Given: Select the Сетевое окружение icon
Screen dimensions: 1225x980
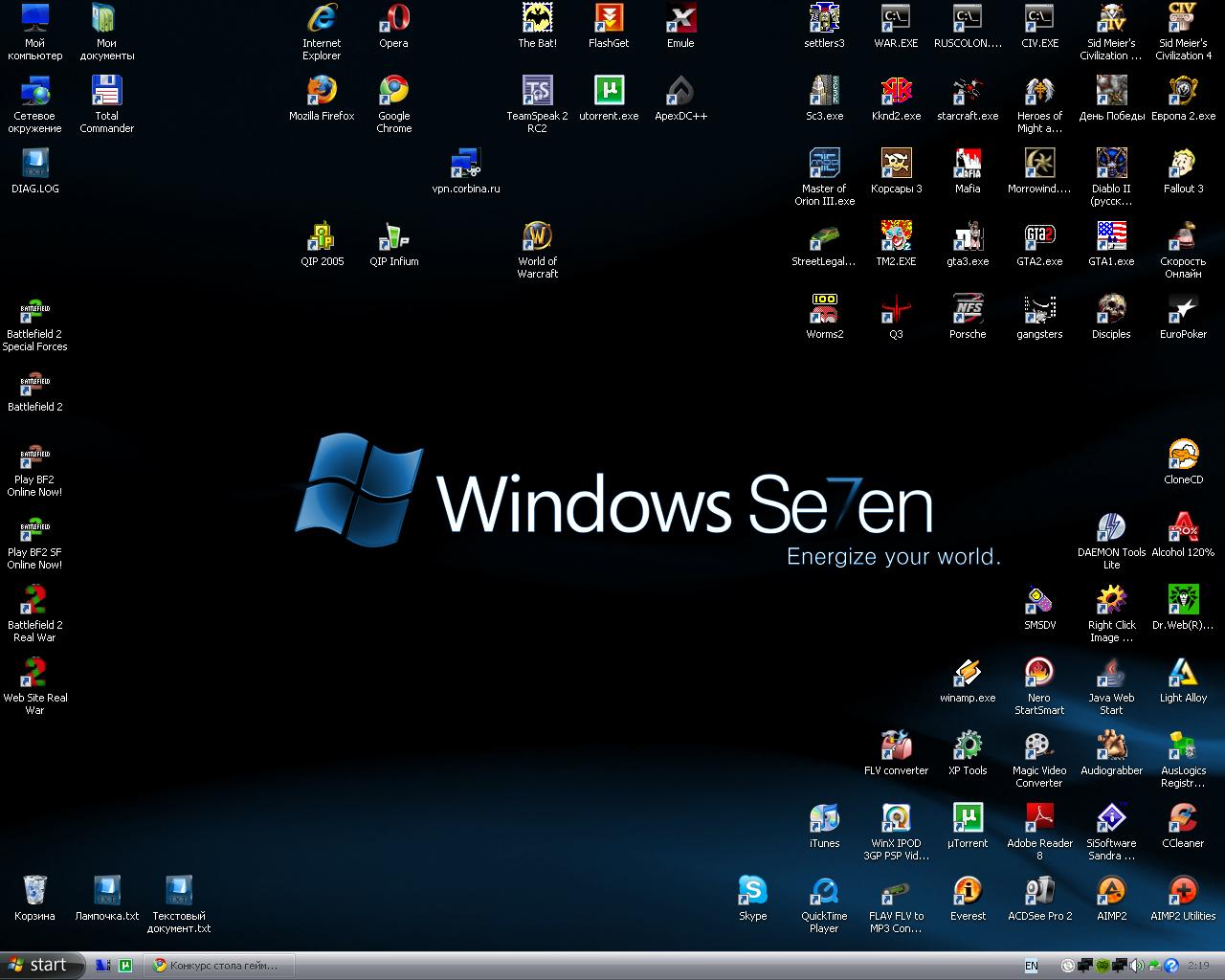Looking at the screenshot, I should (34, 91).
